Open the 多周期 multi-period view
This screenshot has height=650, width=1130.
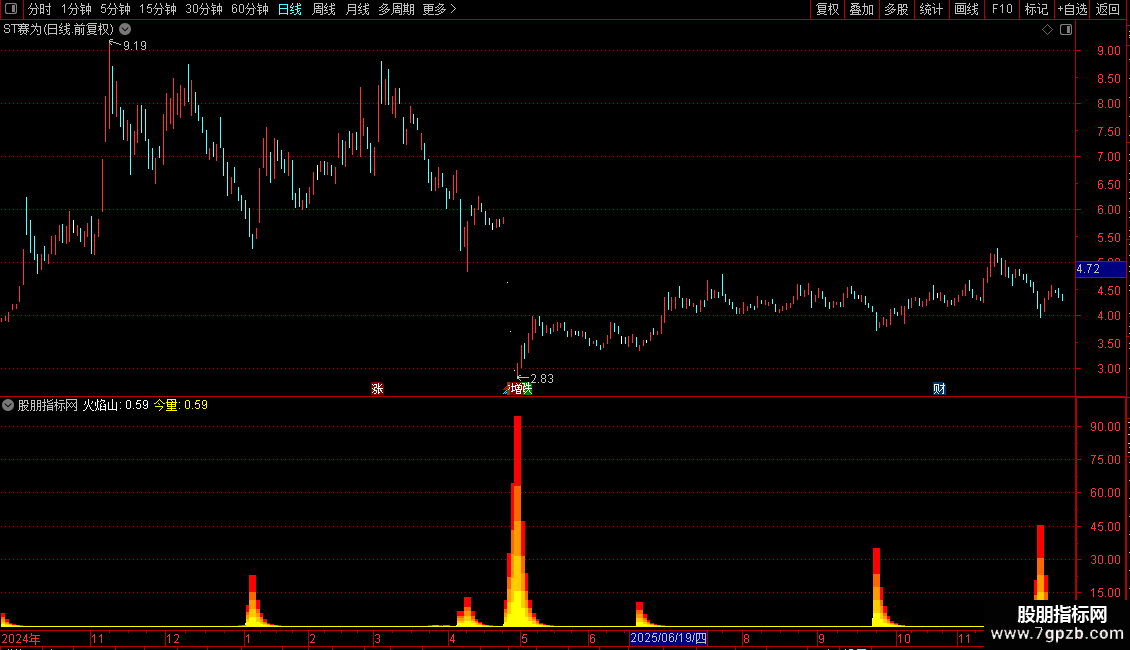click(396, 9)
